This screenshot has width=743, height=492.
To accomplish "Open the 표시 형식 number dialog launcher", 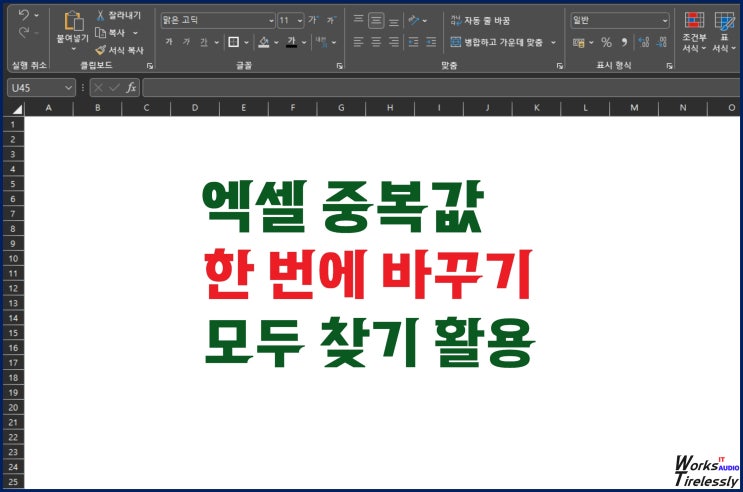I will (669, 66).
